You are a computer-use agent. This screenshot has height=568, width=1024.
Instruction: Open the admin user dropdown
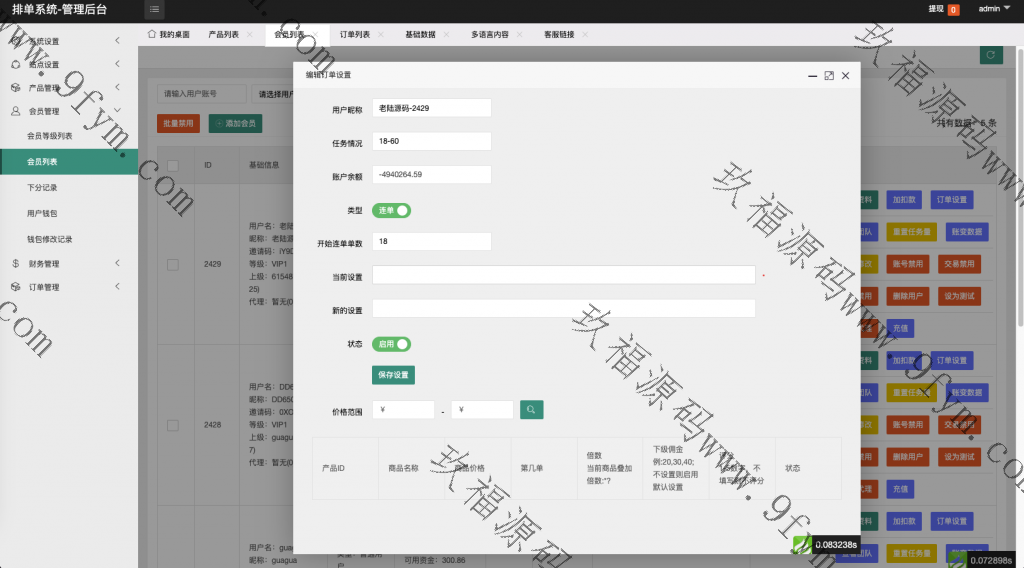[993, 9]
